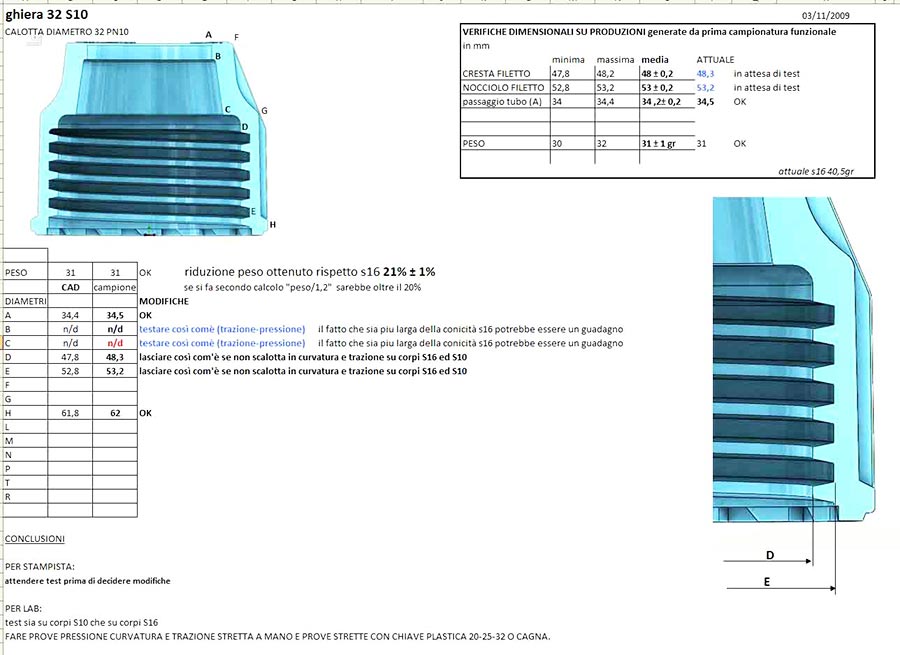Click the 'VERIFICHE DIMENSIONALI SU PRODUZIONI' heading
This screenshot has height=655, width=900.
tap(649, 32)
